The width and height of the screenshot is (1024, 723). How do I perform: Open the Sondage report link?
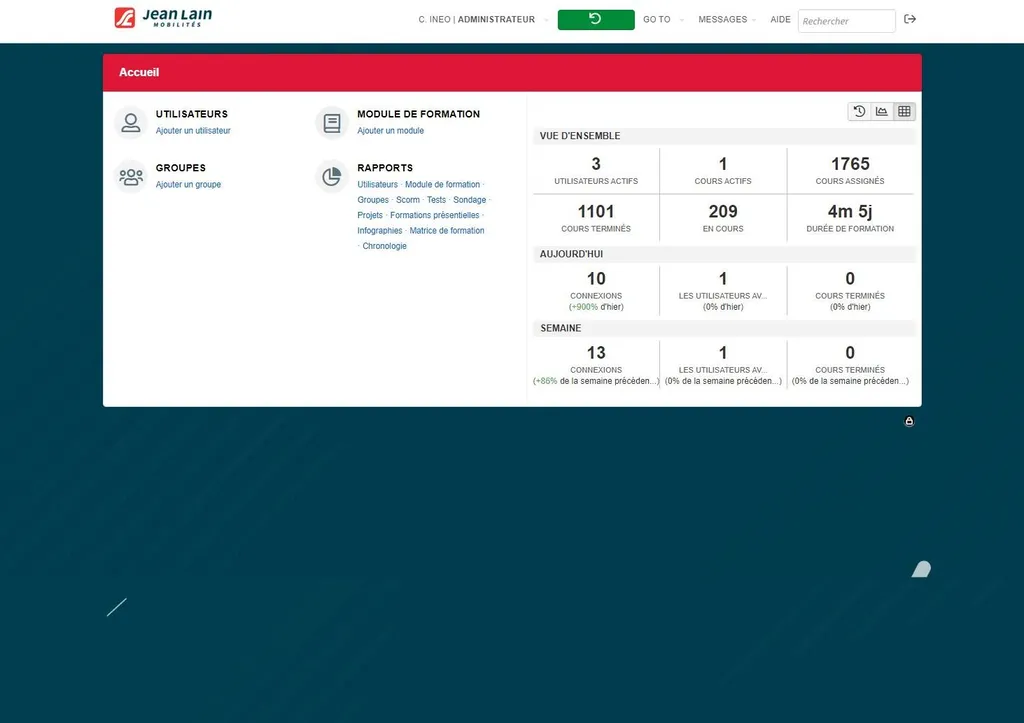click(x=470, y=200)
